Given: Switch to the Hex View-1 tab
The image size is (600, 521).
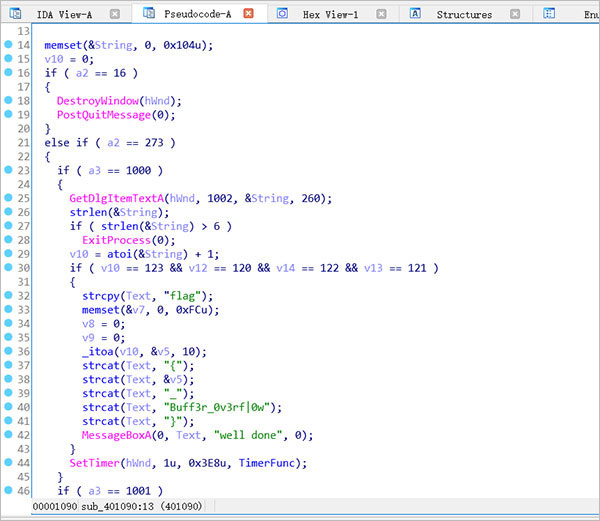Looking at the screenshot, I should [x=331, y=14].
